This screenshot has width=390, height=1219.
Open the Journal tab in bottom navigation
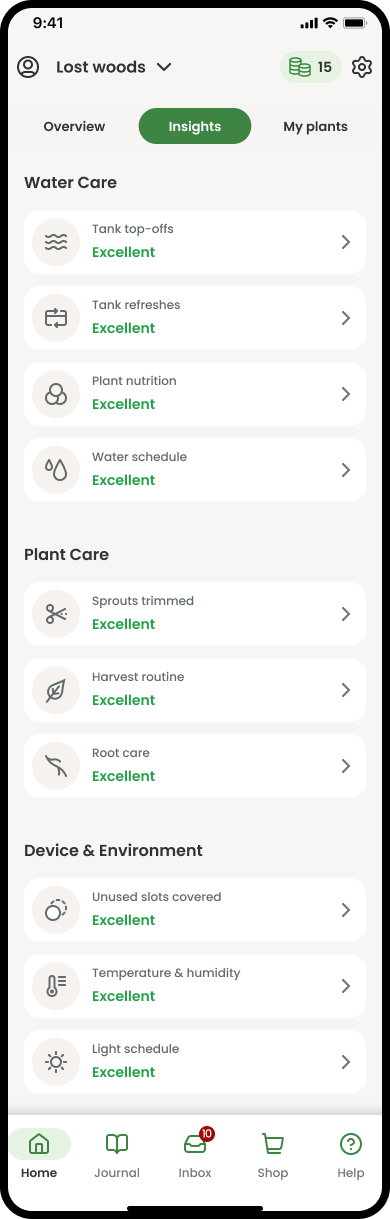(x=117, y=1154)
